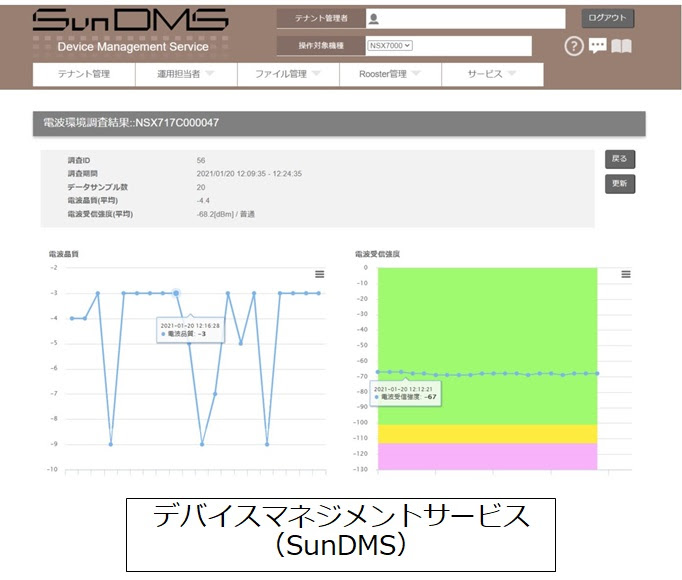
Task: Click the yellow band in 電波受信強度 chart
Action: (488, 434)
